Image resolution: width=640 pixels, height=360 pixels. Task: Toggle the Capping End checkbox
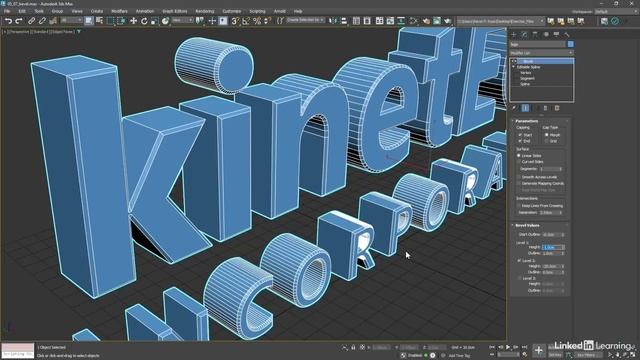(520, 141)
